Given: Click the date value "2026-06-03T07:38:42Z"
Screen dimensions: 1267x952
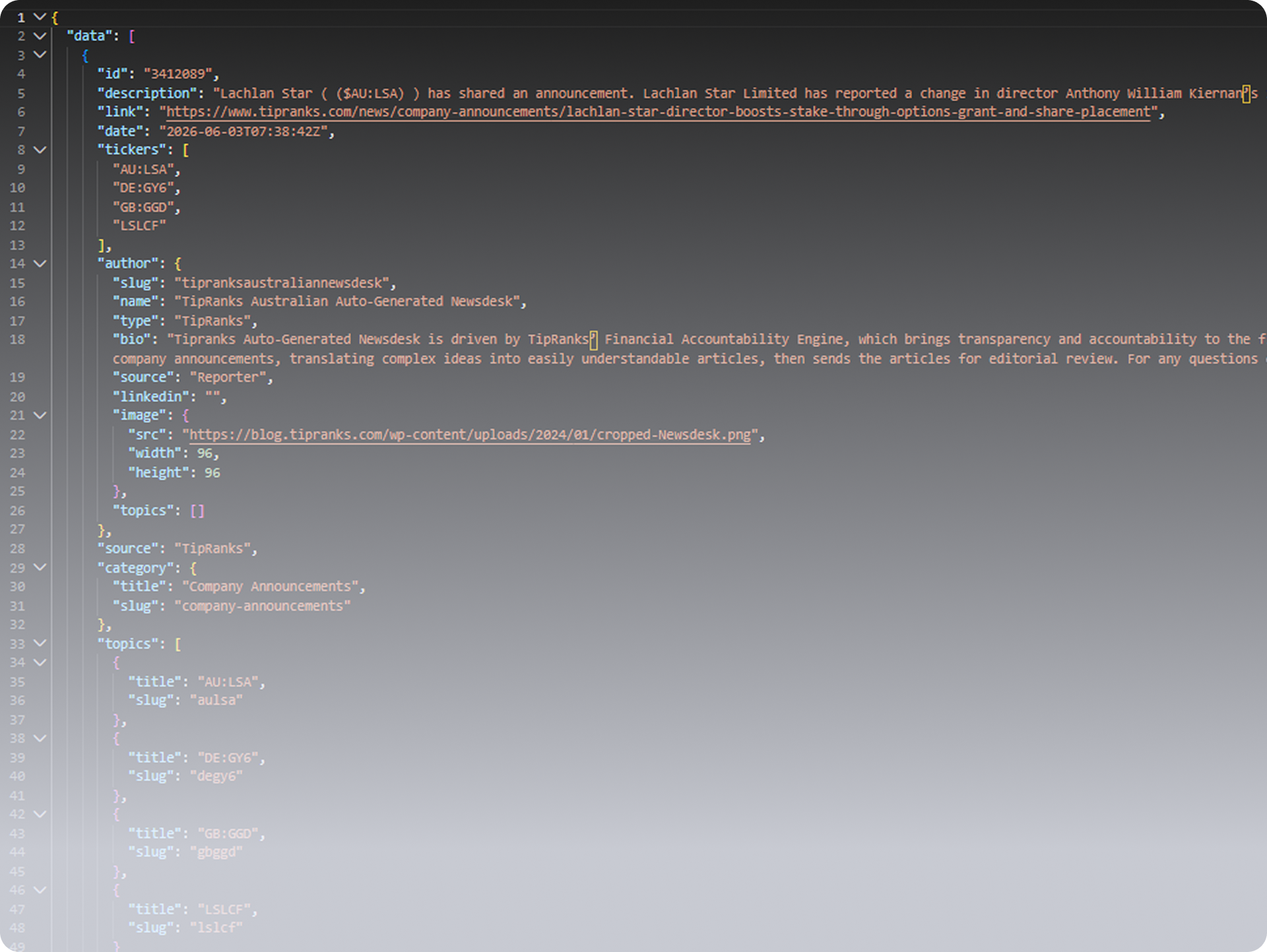Looking at the screenshot, I should 243,131.
